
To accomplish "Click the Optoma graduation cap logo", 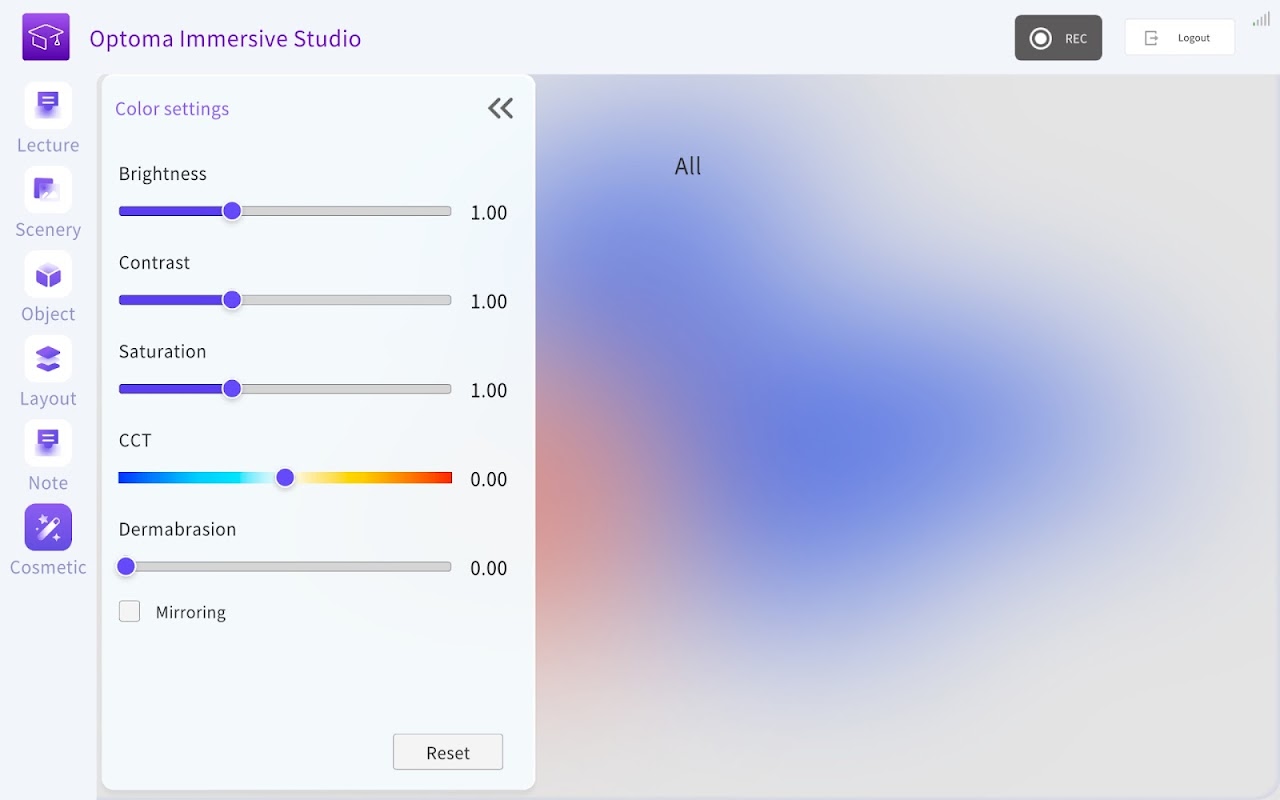I will tap(46, 38).
